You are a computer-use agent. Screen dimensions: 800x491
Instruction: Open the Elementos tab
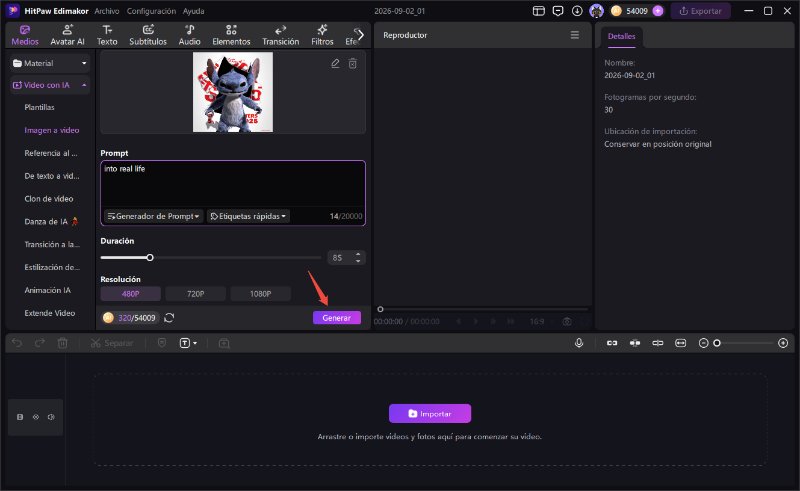pyautogui.click(x=231, y=35)
